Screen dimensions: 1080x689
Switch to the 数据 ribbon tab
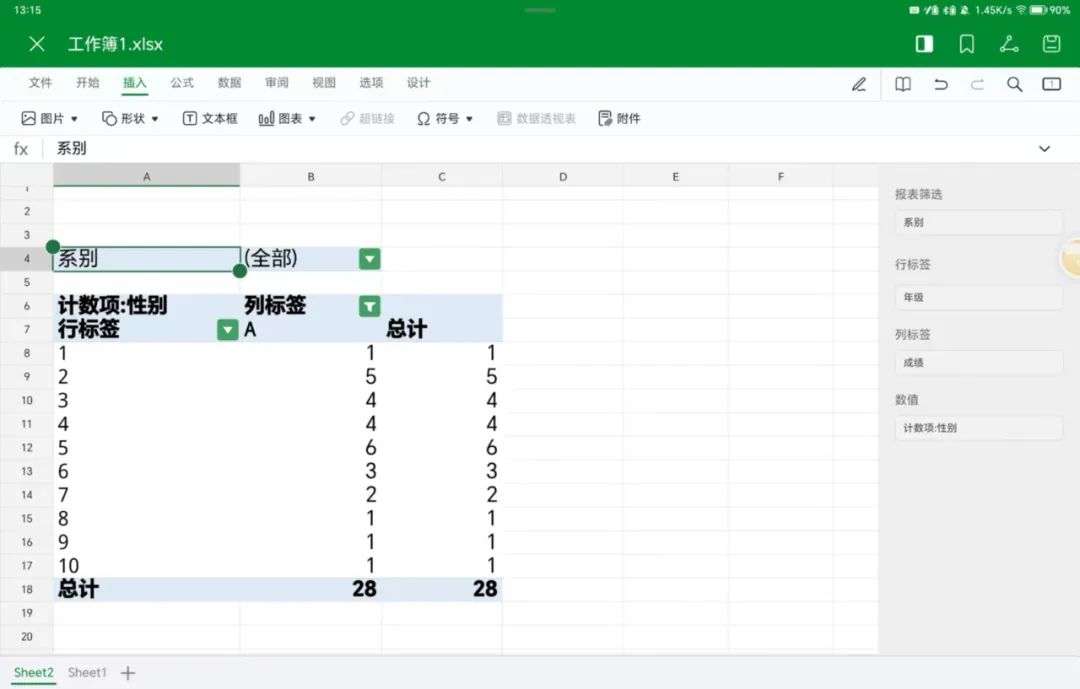[228, 83]
